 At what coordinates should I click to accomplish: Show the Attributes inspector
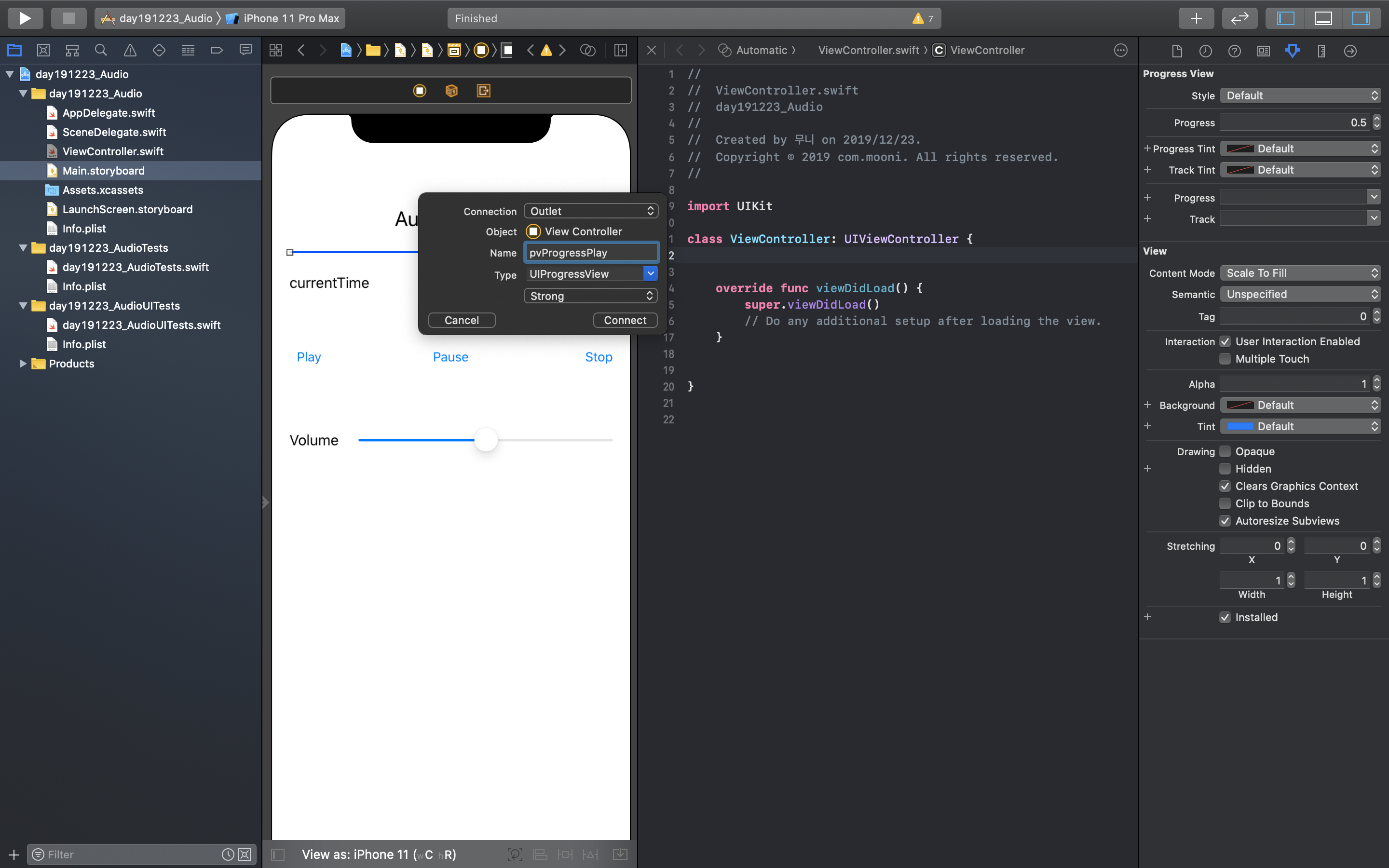[x=1292, y=51]
